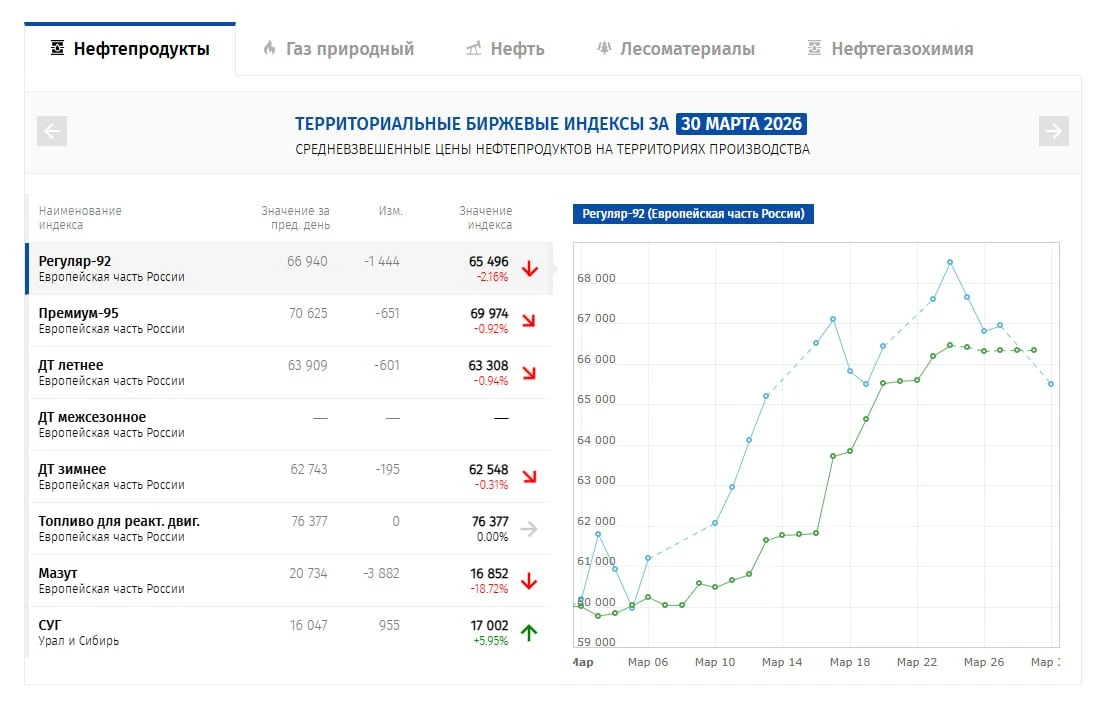The width and height of the screenshot is (1101, 701).
Task: Click the red down arrow for Мазут
Action: click(530, 581)
